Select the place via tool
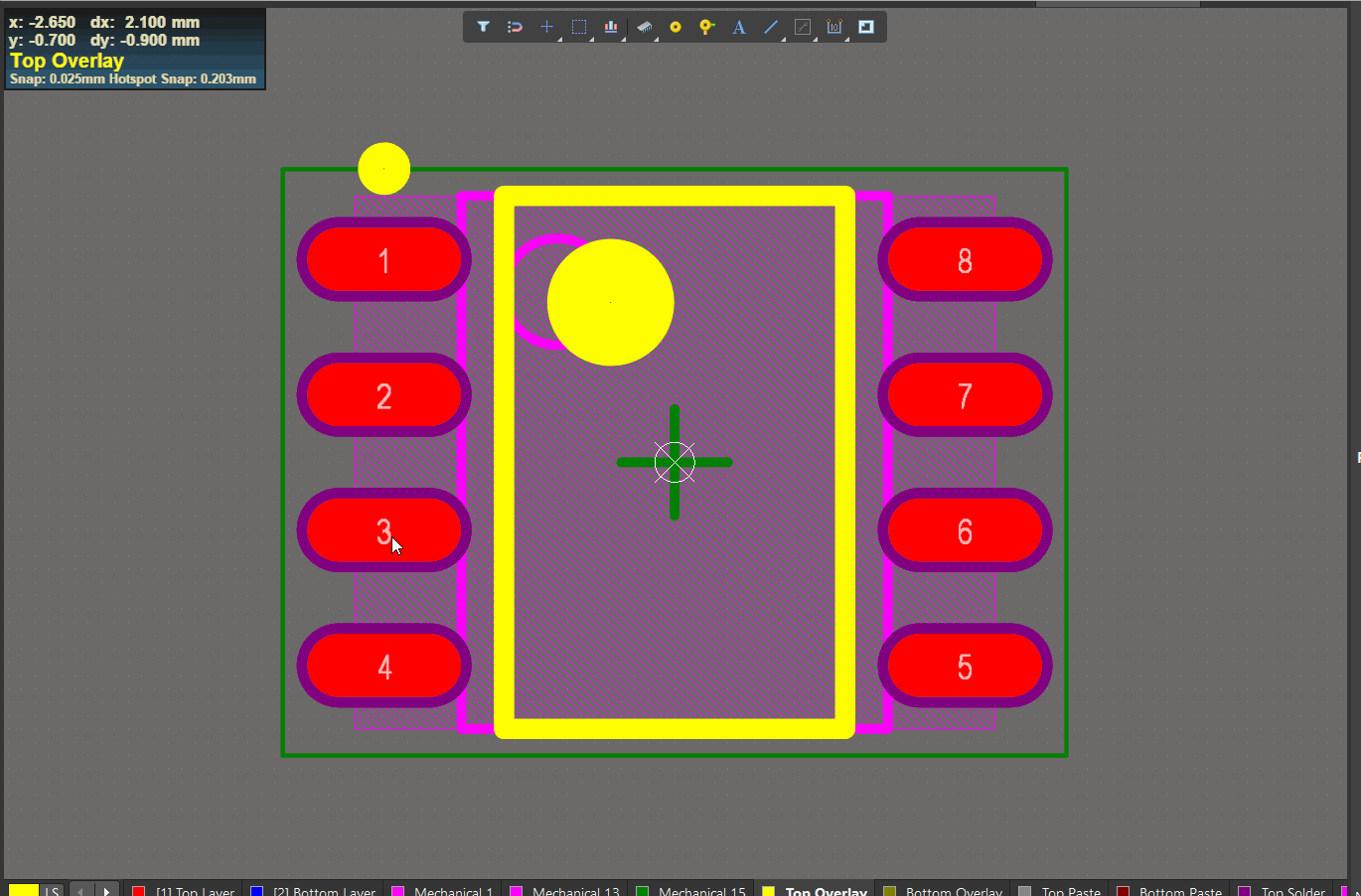Image resolution: width=1361 pixels, height=896 pixels. coord(706,27)
